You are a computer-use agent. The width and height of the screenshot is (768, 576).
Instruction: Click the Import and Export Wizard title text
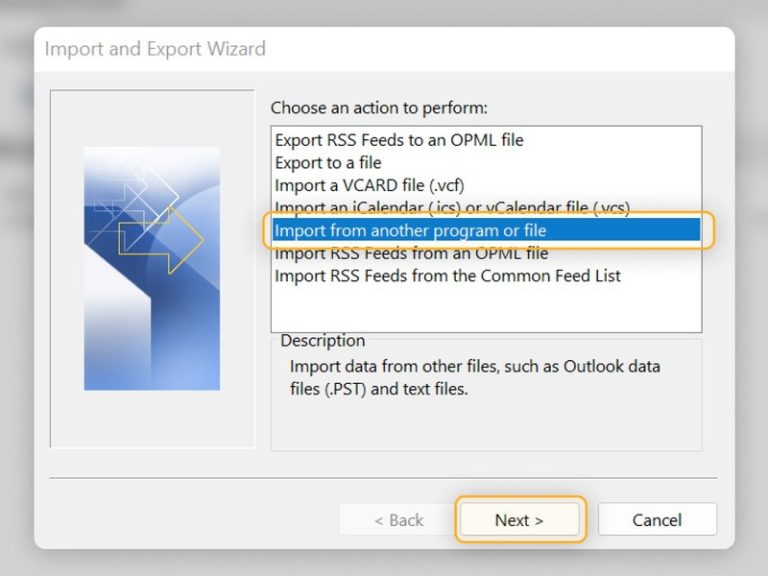tap(155, 48)
